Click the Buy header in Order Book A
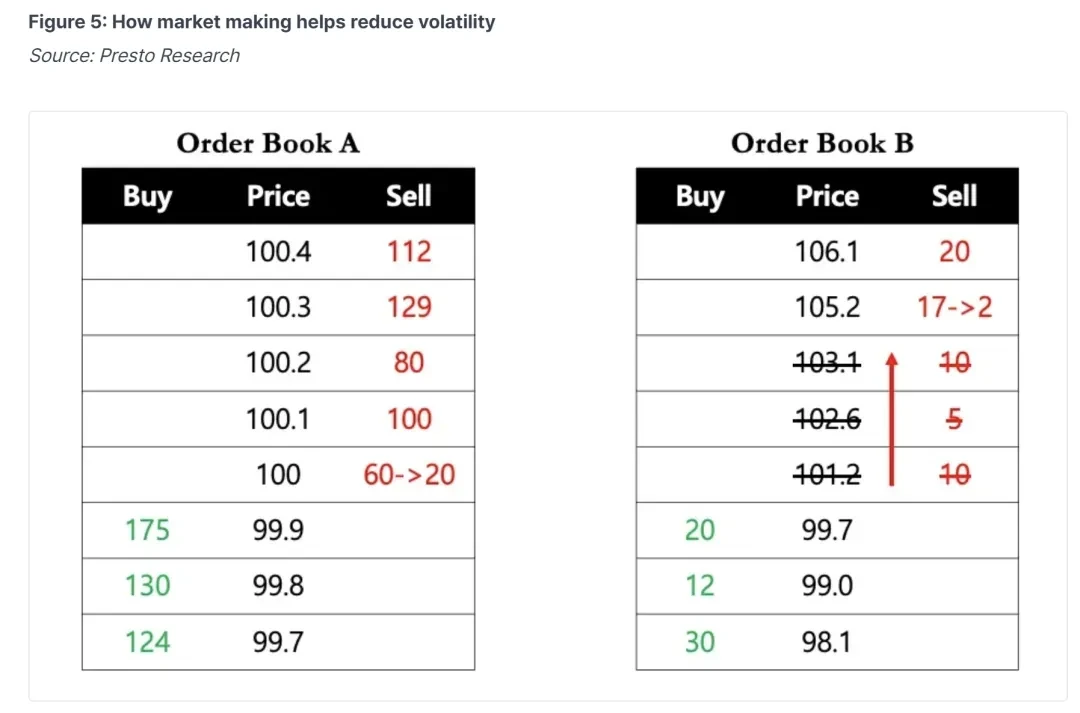The width and height of the screenshot is (1080, 713). pos(147,196)
